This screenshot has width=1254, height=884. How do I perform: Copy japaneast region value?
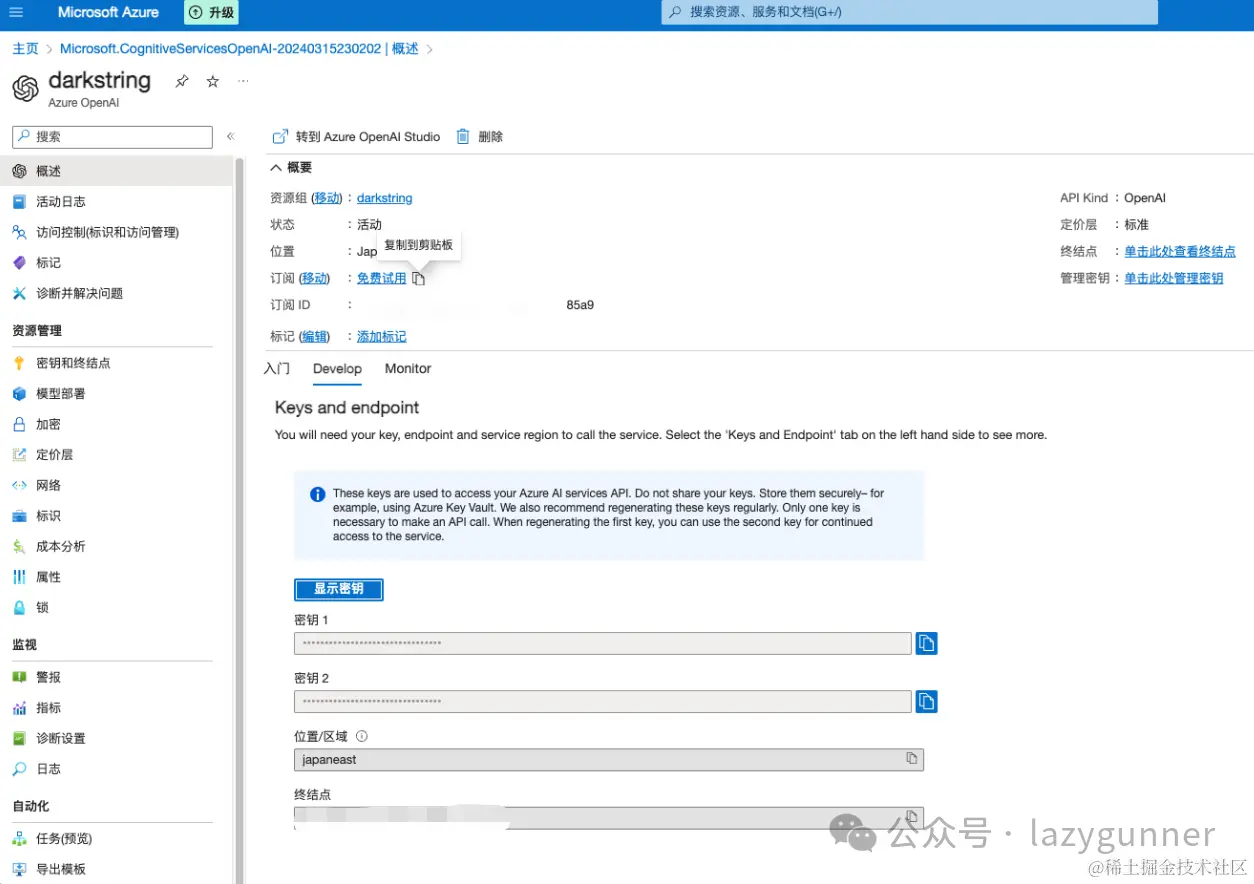(911, 759)
